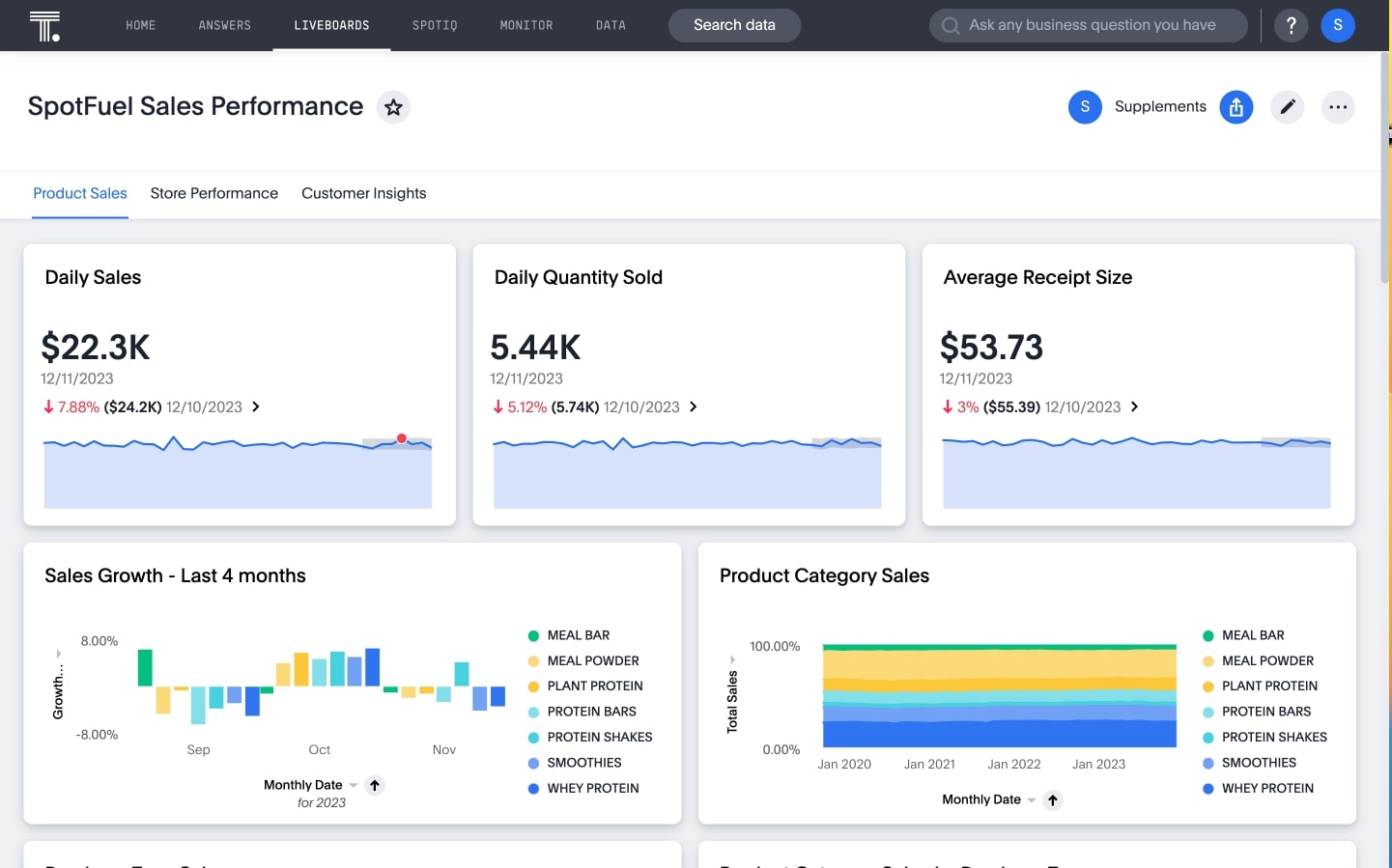Toggle WHEY PROTEIN legend in Sales Growth chart
Screen dimensions: 1392x868
click(583, 788)
